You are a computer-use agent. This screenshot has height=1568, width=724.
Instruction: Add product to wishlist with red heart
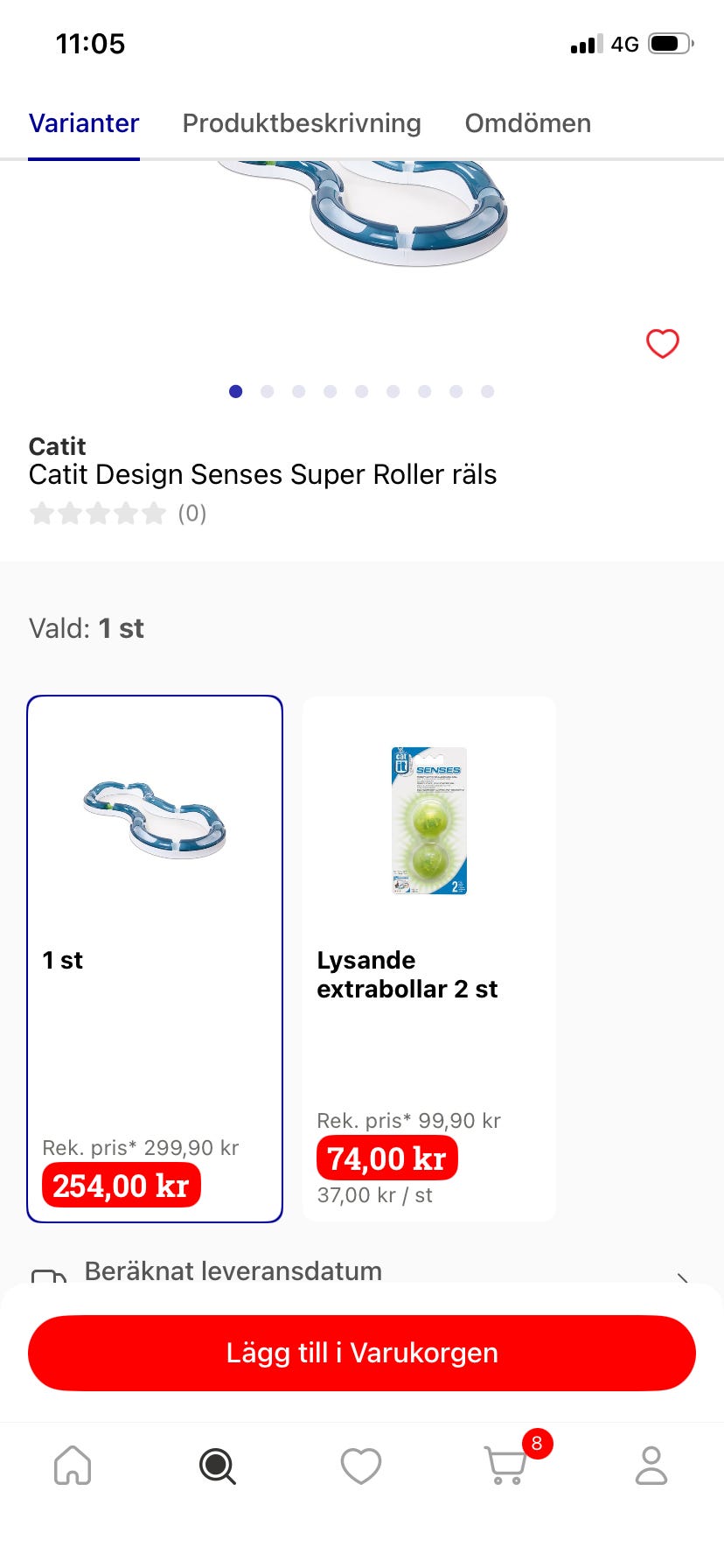click(x=662, y=343)
